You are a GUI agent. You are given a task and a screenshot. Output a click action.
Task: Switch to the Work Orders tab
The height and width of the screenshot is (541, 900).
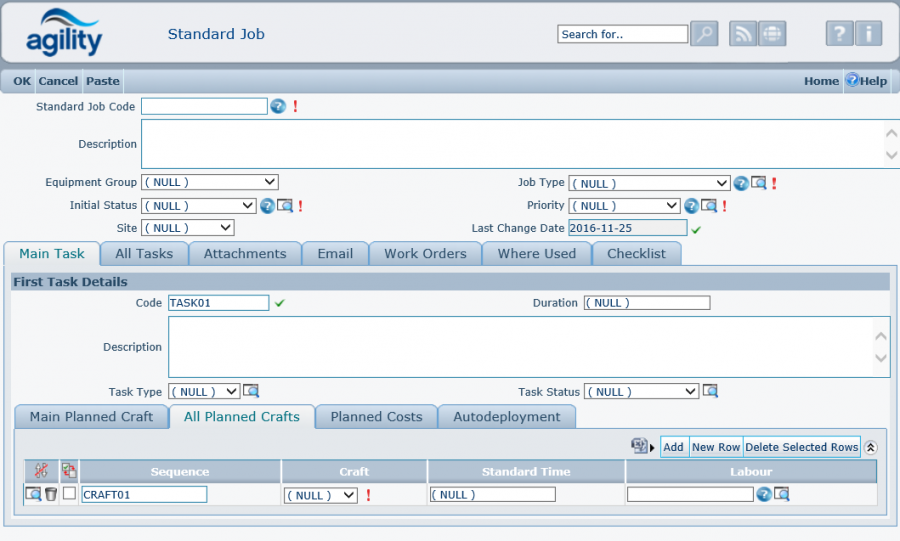point(425,254)
